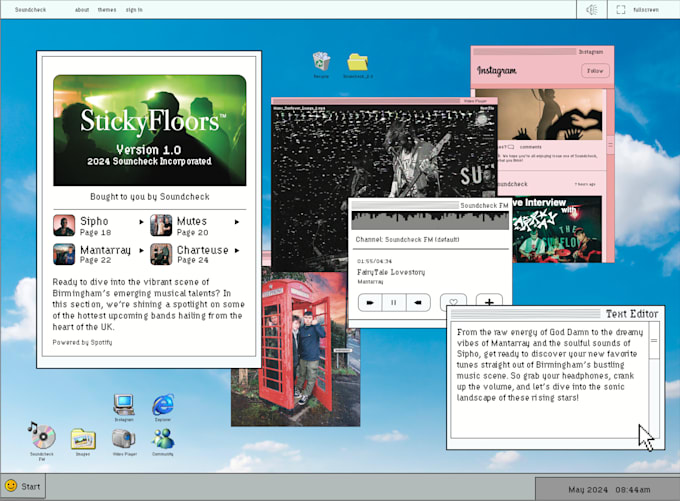Open the themes menu item

click(107, 10)
